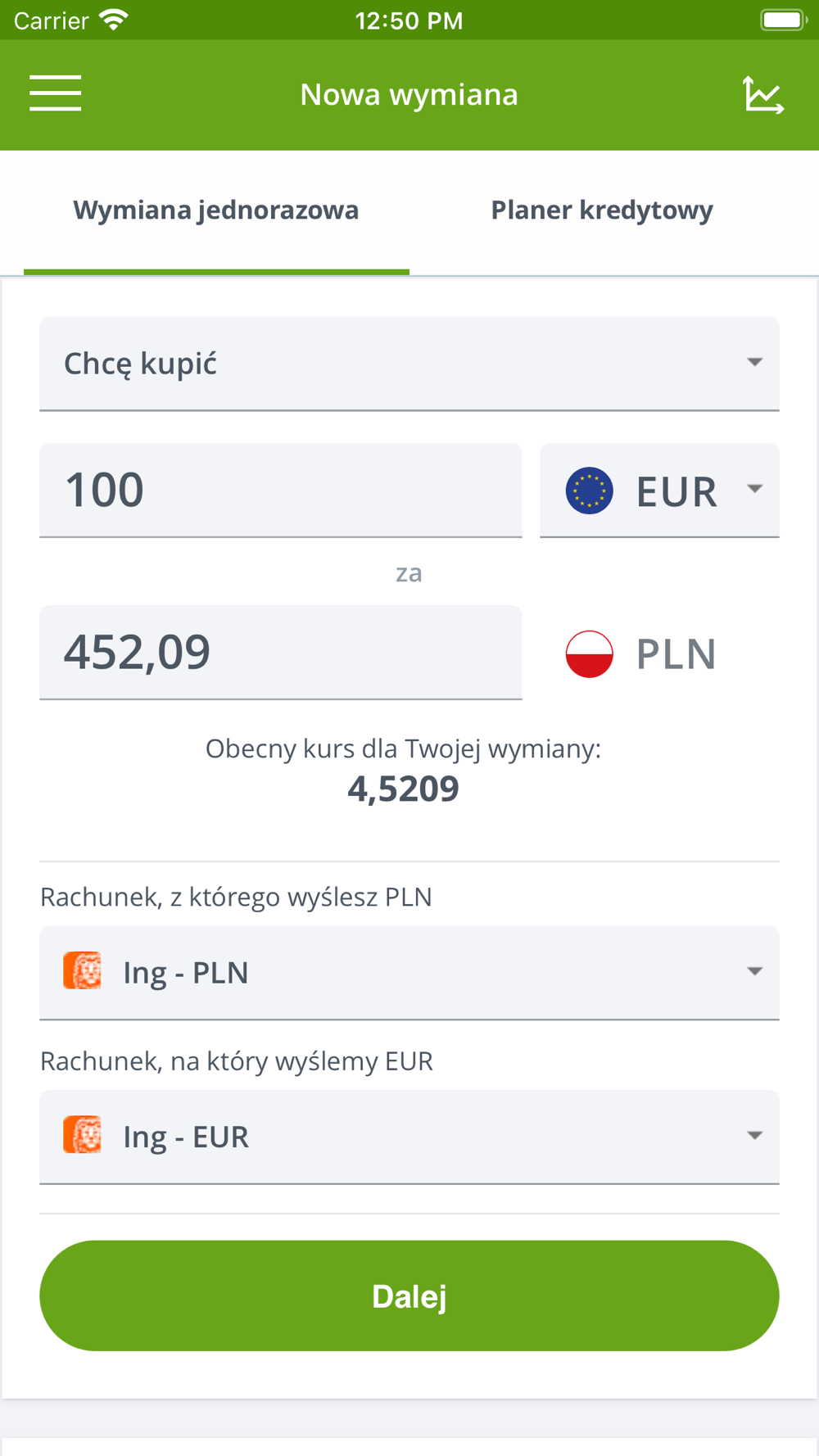Screen dimensions: 819x1456
Task: Tap the Nowa wymiana header title
Action: (x=409, y=94)
